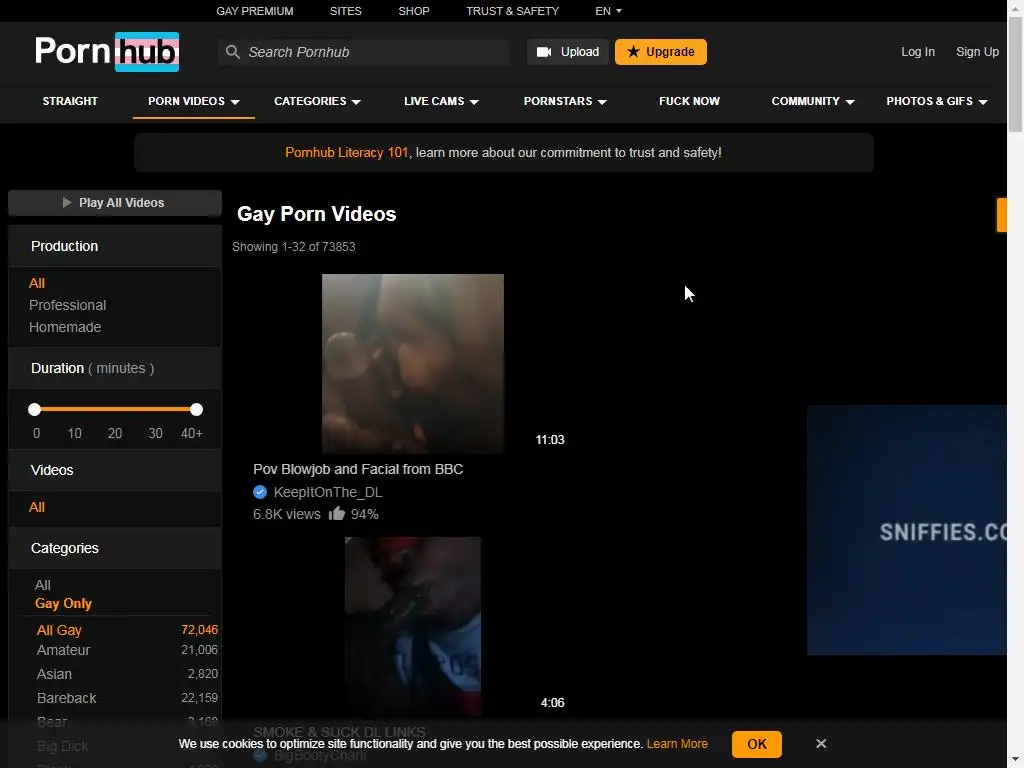
Task: Click Log In link
Action: (x=918, y=52)
